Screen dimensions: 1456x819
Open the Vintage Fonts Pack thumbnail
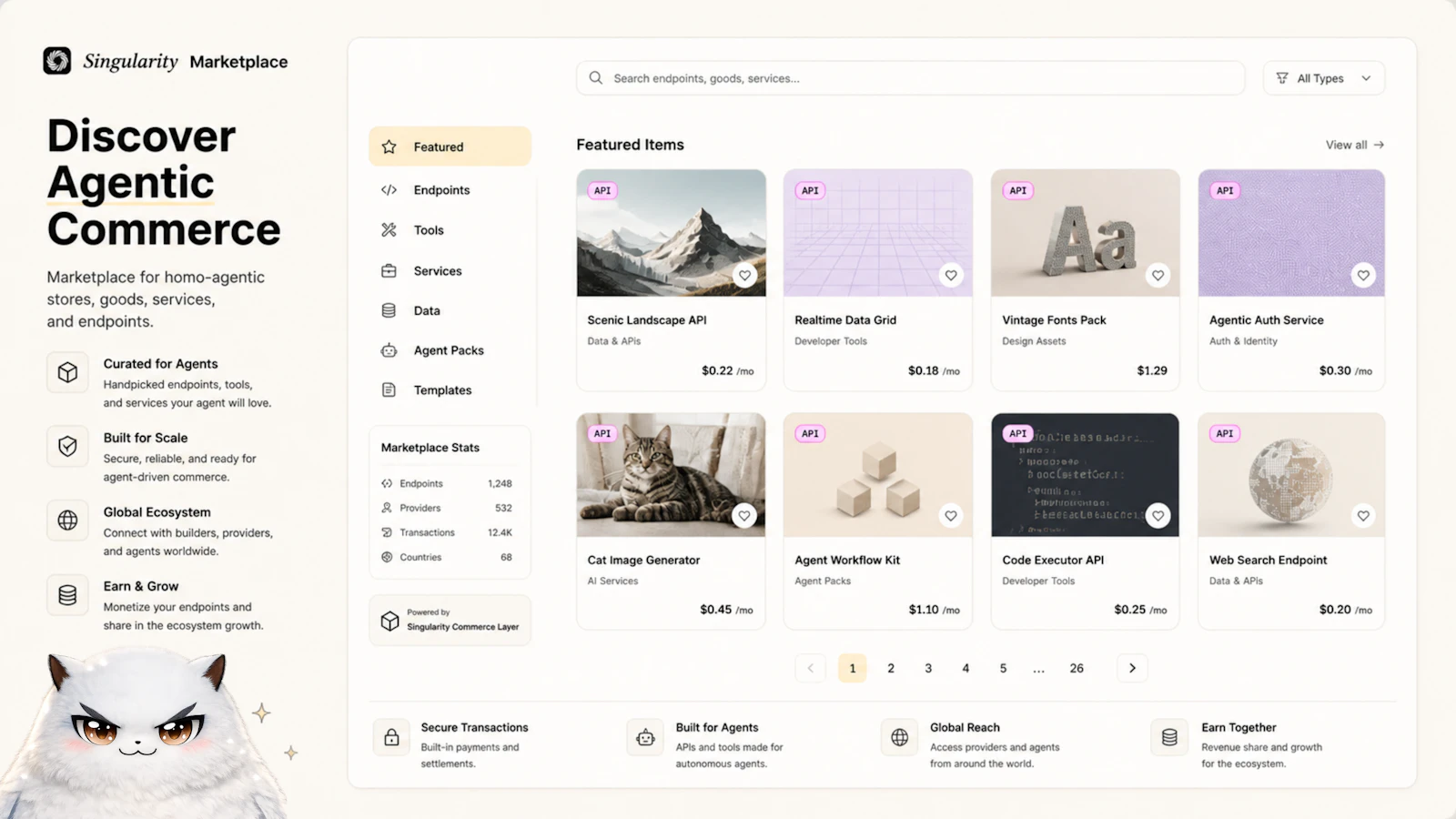click(1086, 233)
